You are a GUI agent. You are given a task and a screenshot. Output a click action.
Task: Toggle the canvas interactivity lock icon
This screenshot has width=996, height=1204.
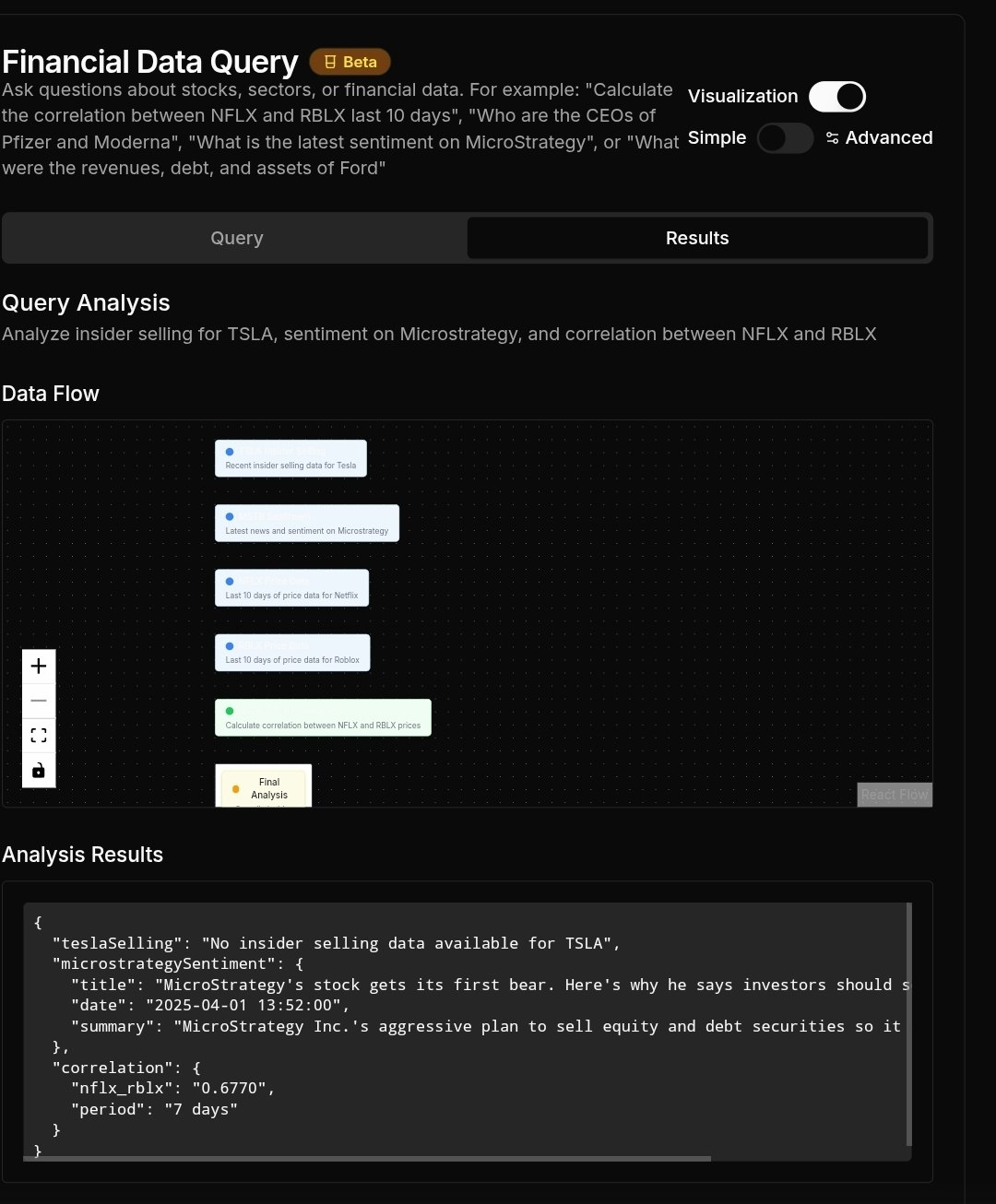tap(39, 771)
